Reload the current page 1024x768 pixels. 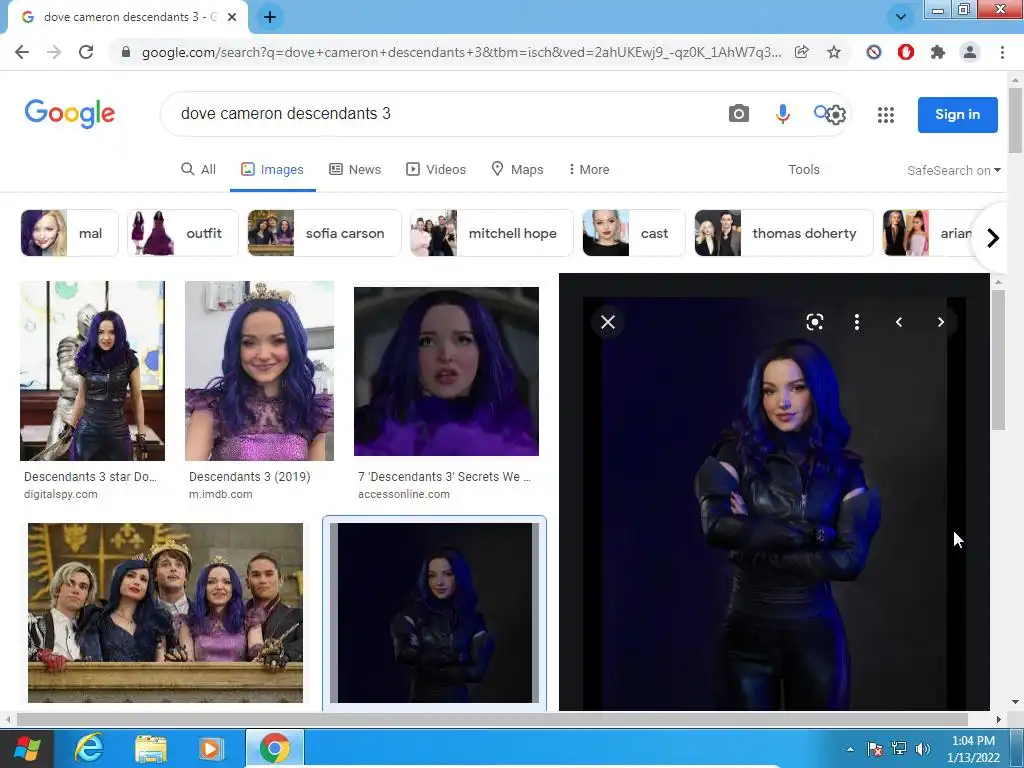pos(86,52)
